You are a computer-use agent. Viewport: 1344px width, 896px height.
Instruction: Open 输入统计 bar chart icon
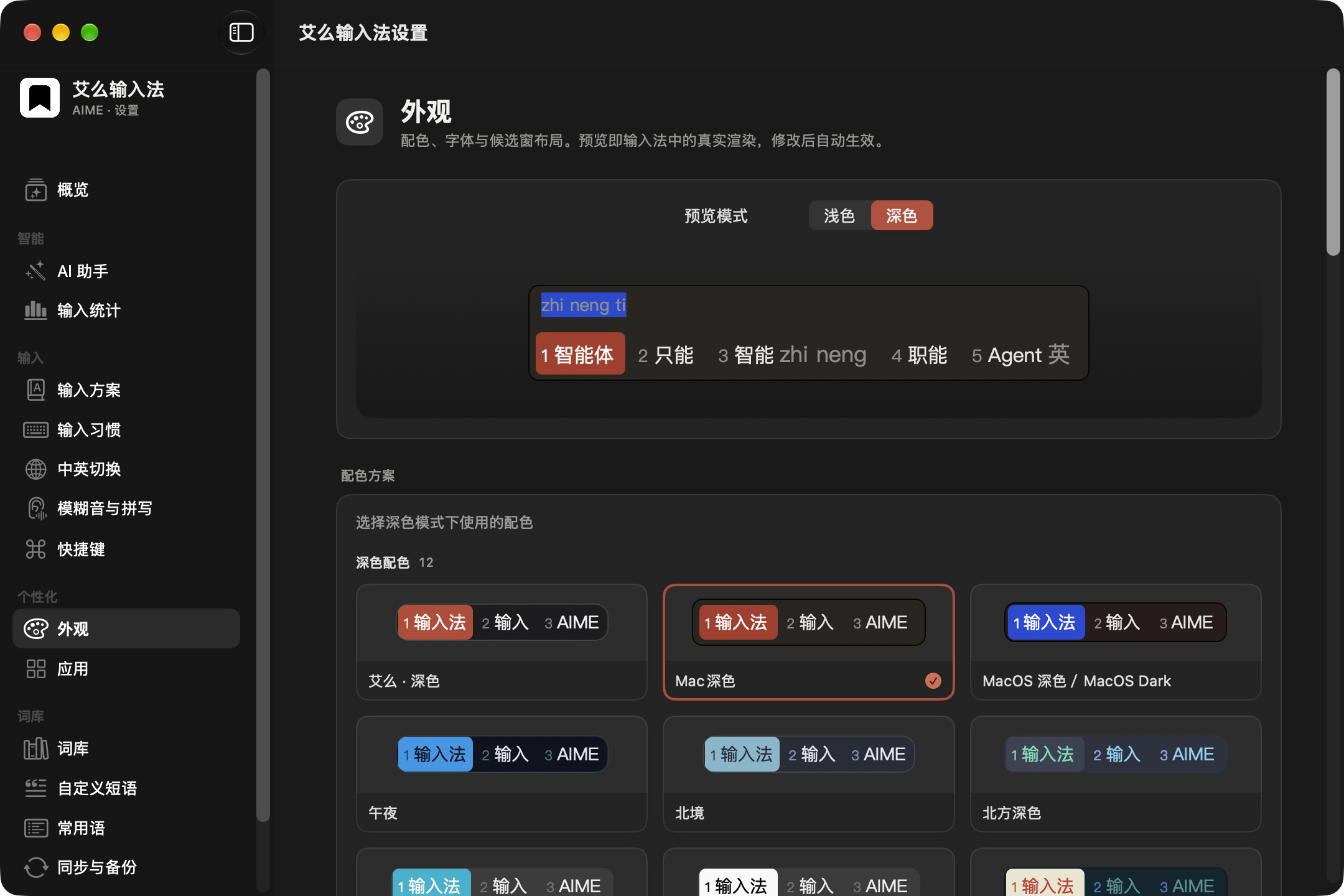(x=36, y=310)
